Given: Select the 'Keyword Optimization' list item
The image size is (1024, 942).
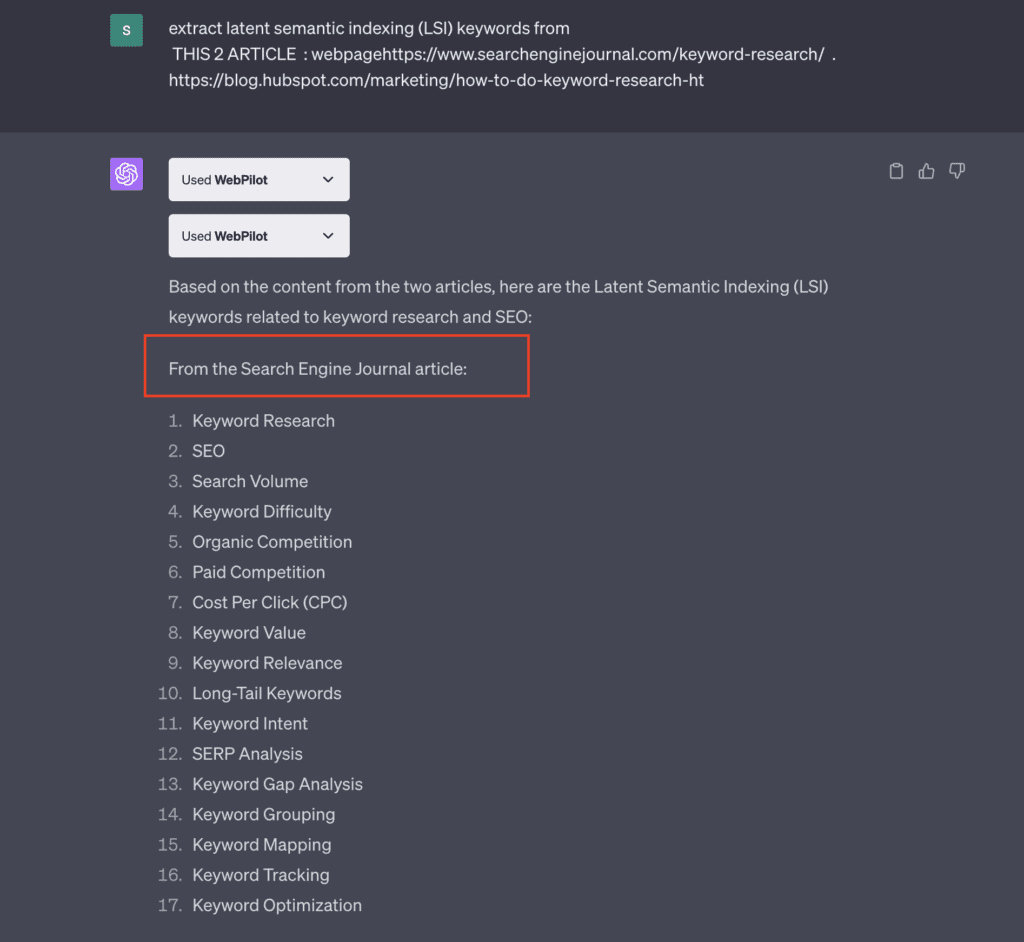Looking at the screenshot, I should [276, 905].
